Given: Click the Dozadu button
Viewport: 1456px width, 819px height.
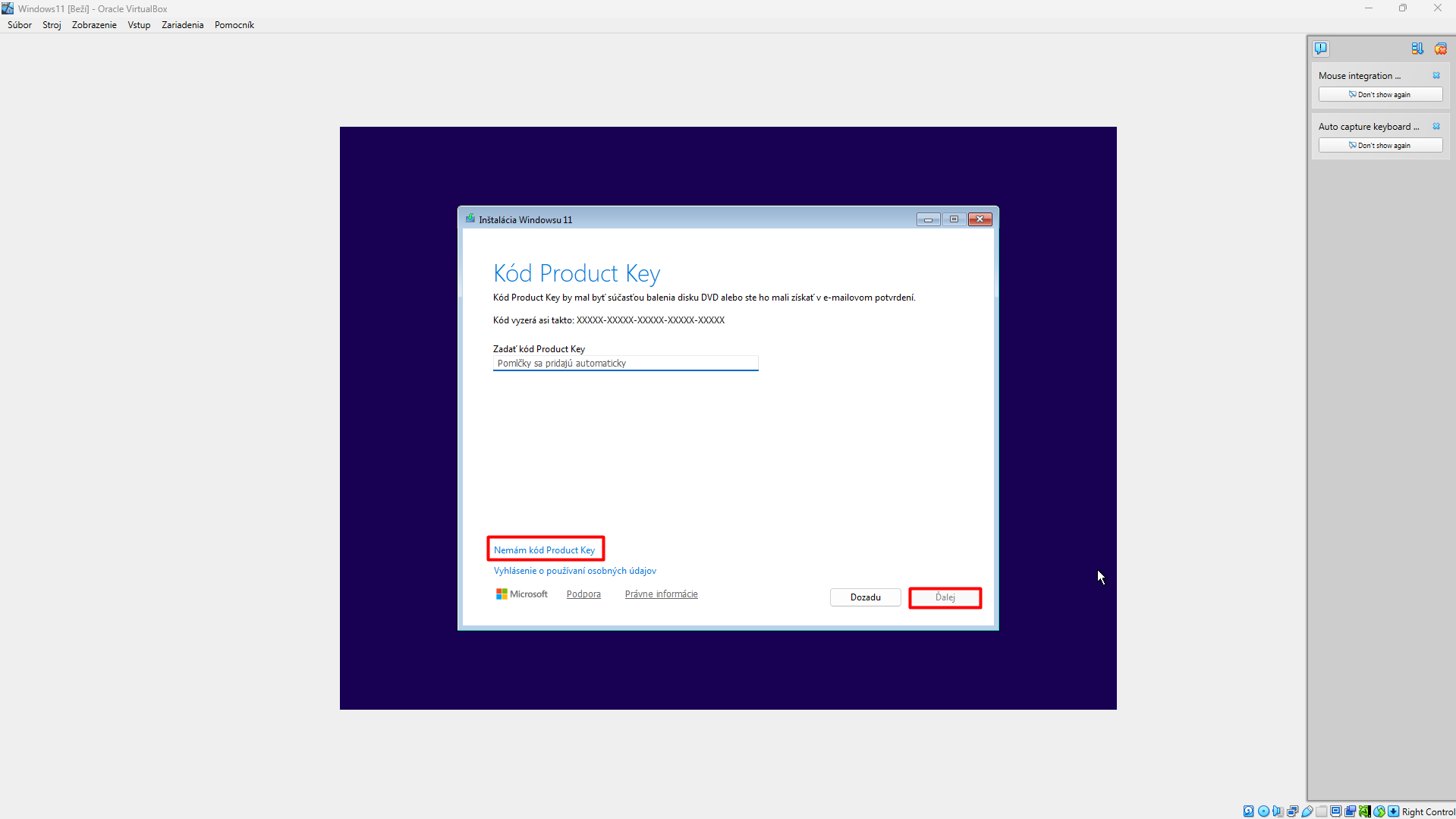Looking at the screenshot, I should 865,597.
